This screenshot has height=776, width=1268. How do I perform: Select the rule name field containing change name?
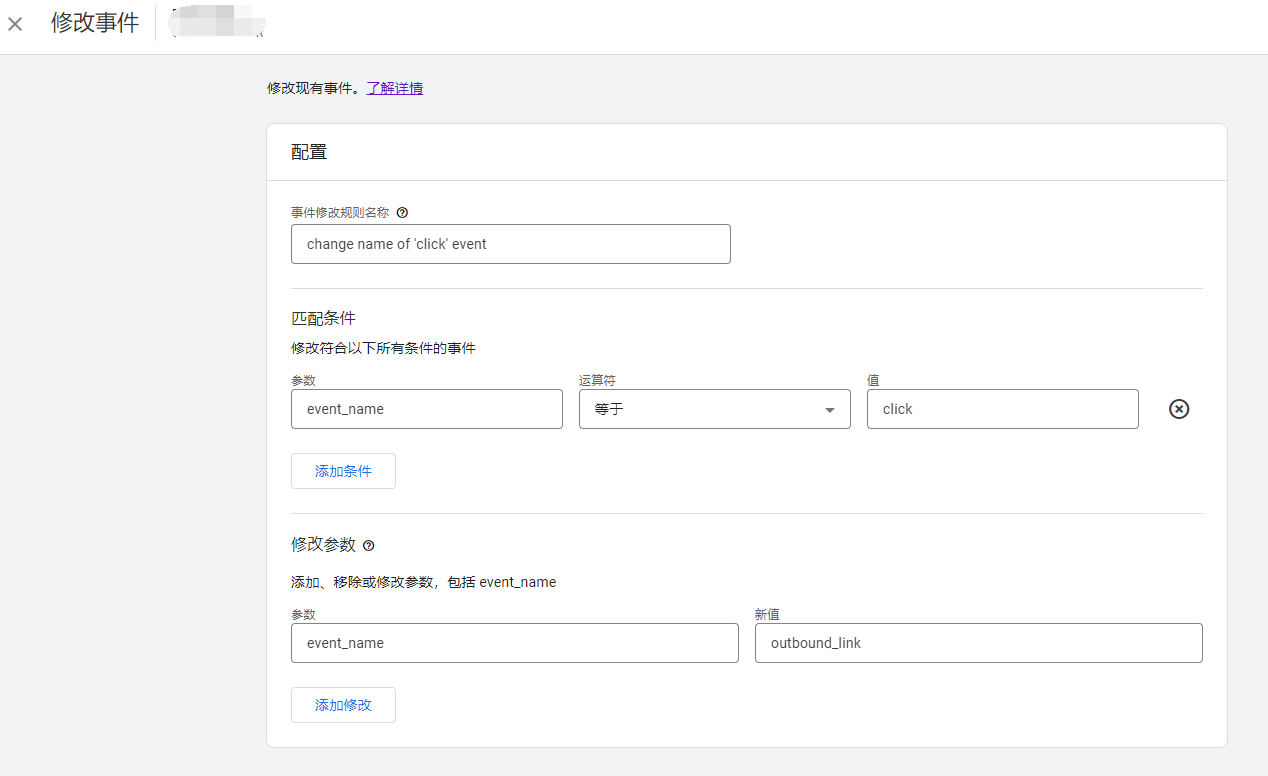tap(510, 244)
